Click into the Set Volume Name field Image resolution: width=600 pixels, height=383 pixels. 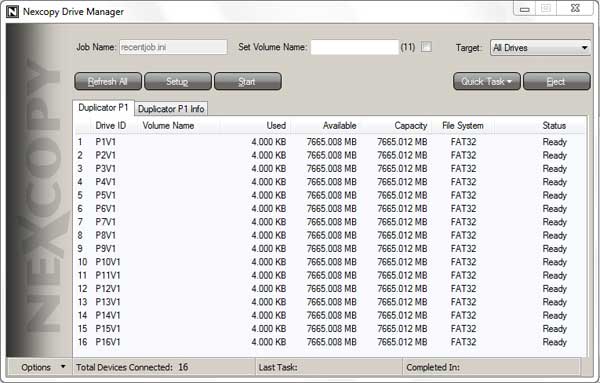(355, 47)
